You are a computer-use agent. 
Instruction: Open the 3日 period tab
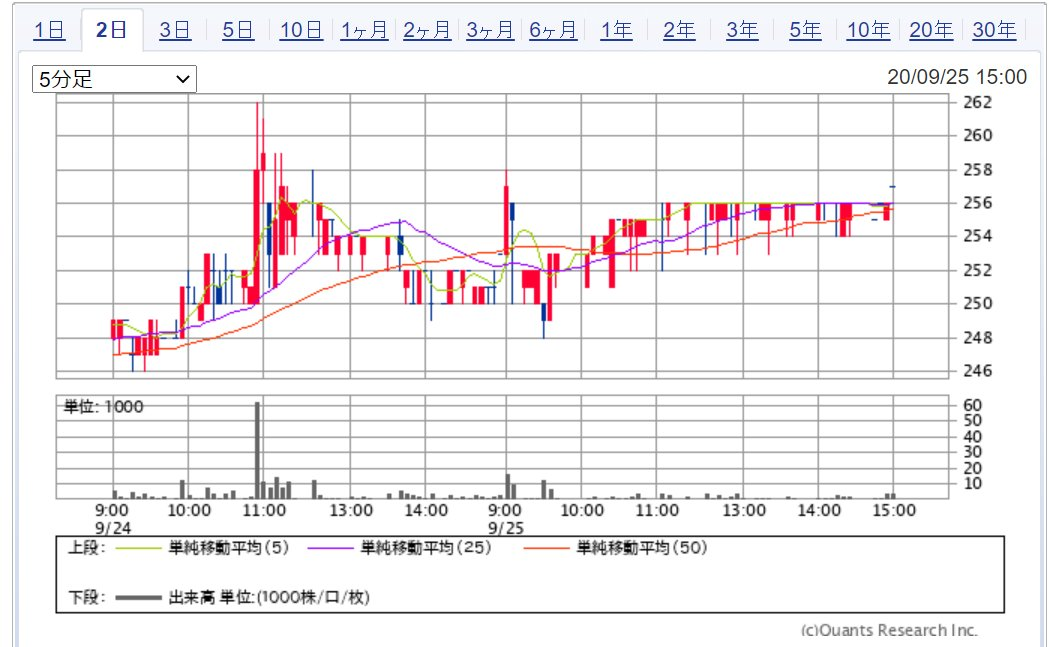(175, 30)
